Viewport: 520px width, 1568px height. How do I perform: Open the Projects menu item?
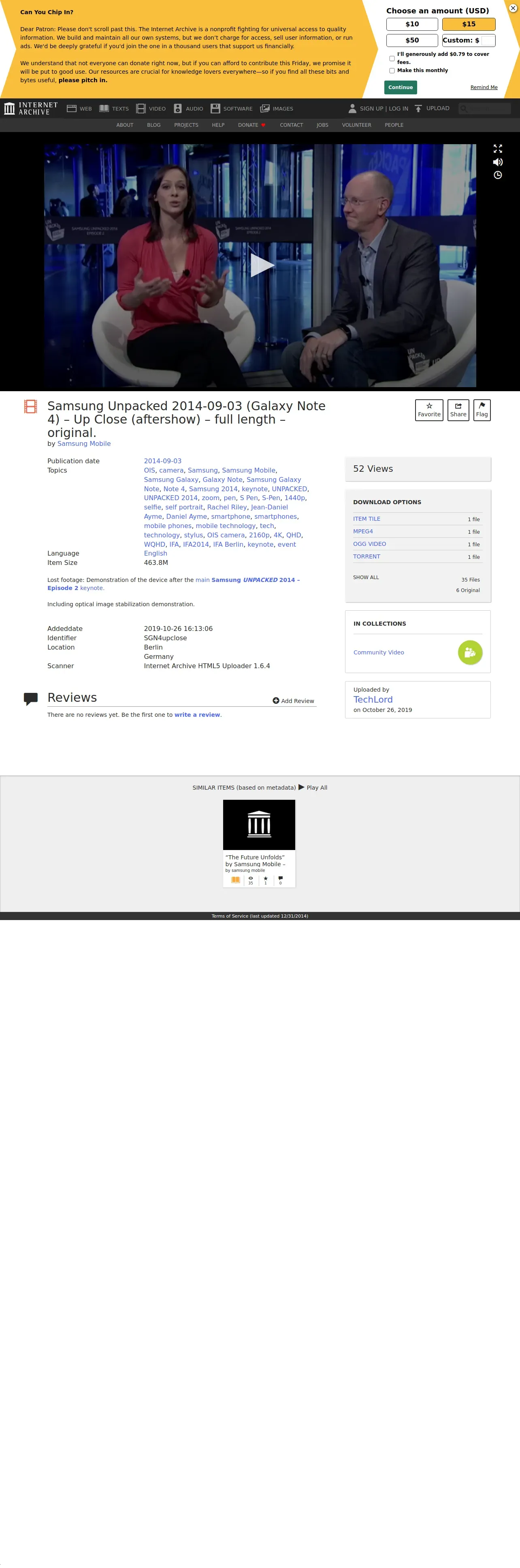click(186, 126)
